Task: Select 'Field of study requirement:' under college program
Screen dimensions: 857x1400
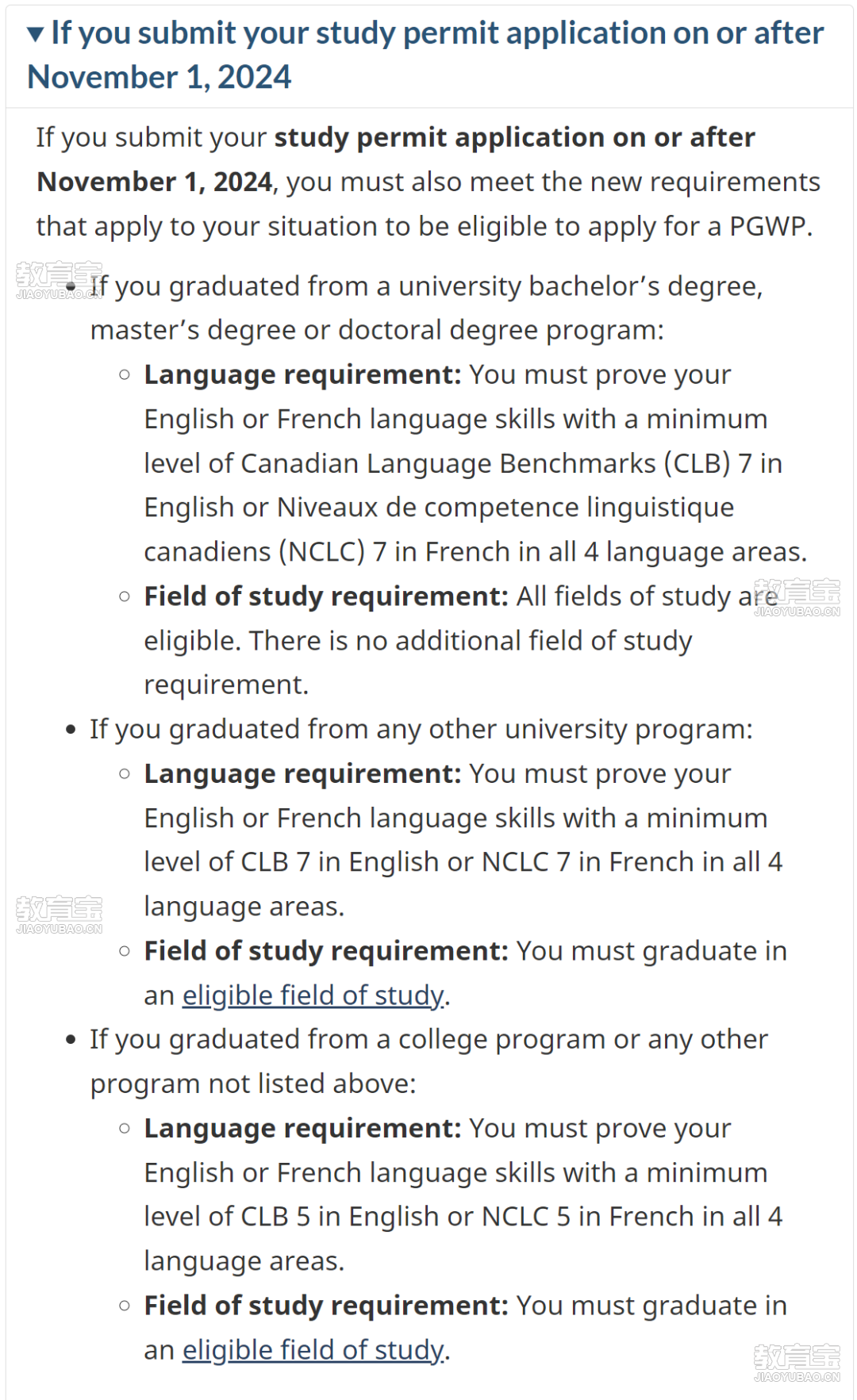Action: [x=326, y=1306]
